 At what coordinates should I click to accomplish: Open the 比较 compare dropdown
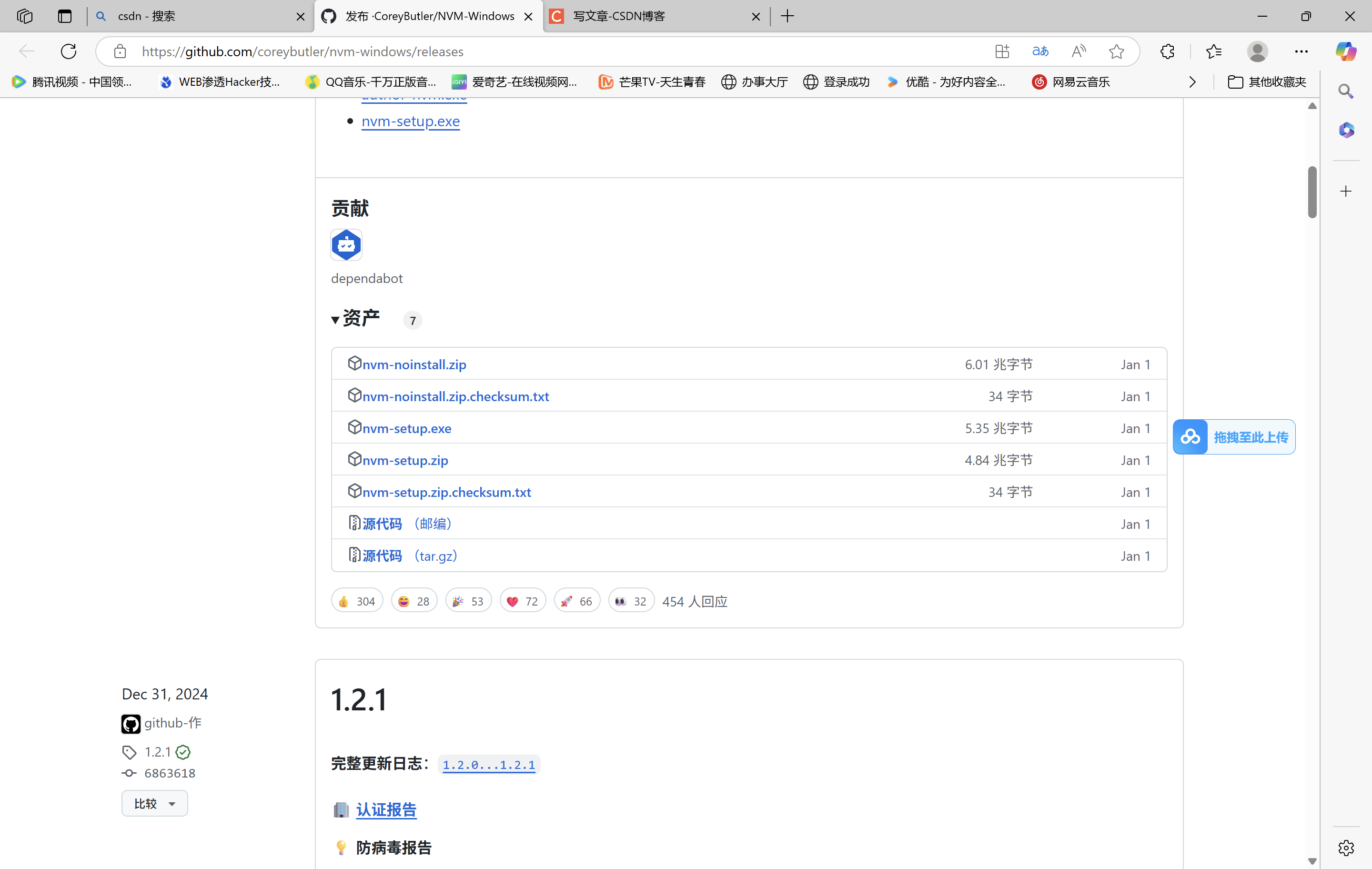(x=154, y=803)
